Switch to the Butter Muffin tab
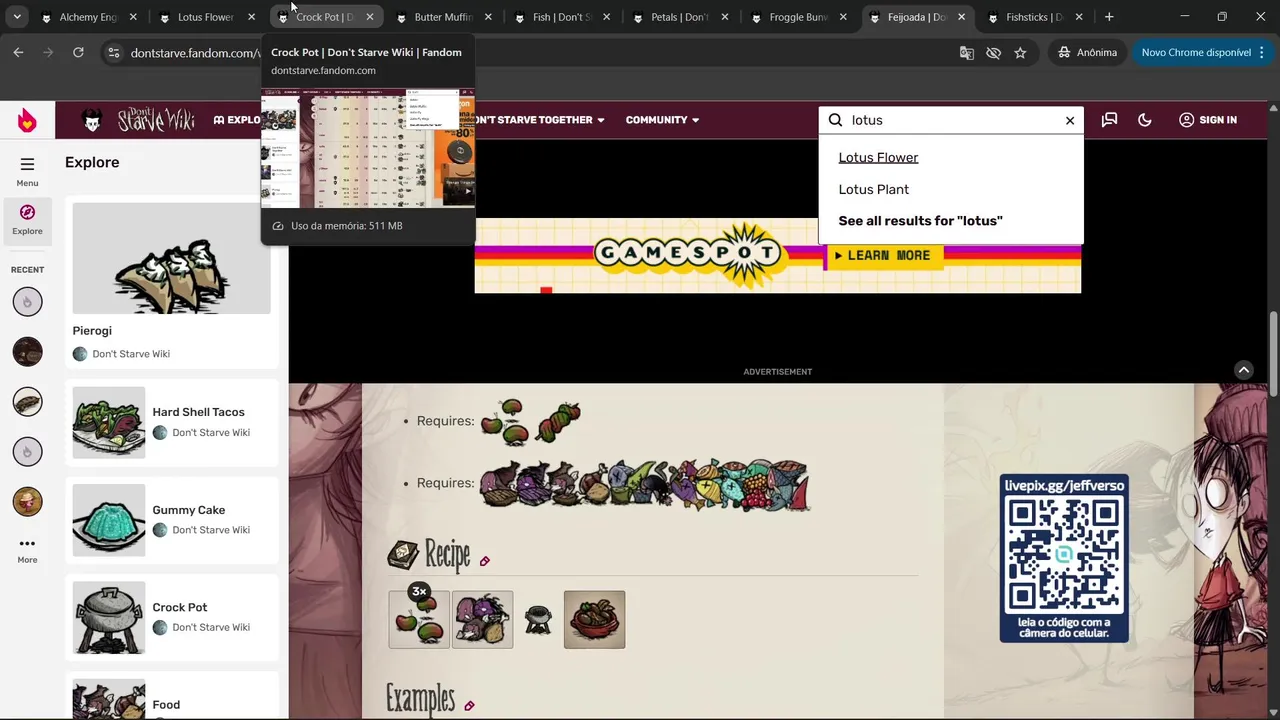1280x720 pixels. [x=443, y=17]
